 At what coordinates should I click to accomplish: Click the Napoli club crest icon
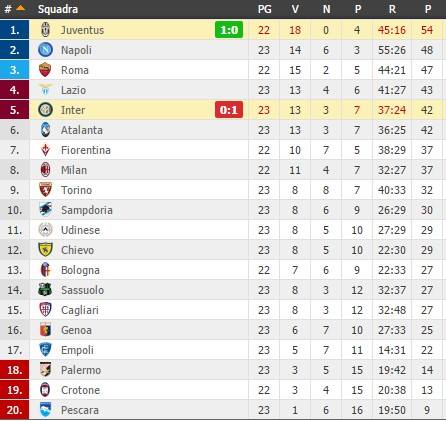(45, 50)
